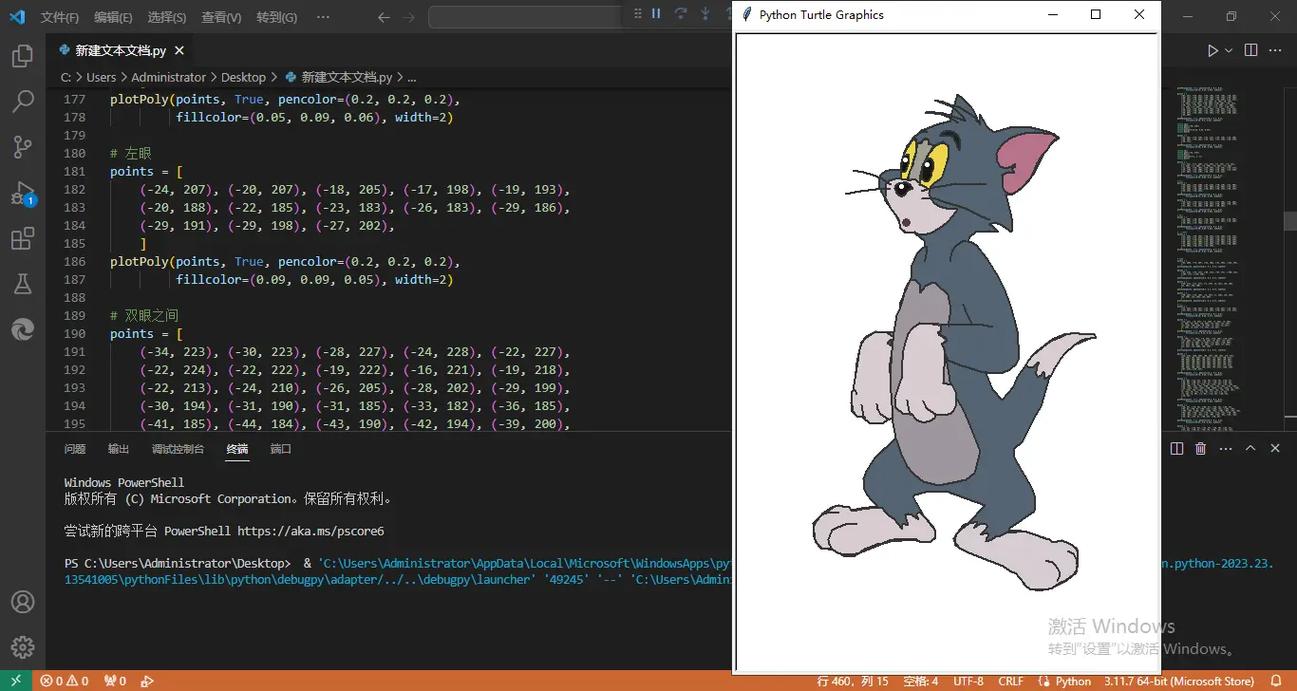Click code line number 186
The height and width of the screenshot is (691, 1297).
point(74,261)
